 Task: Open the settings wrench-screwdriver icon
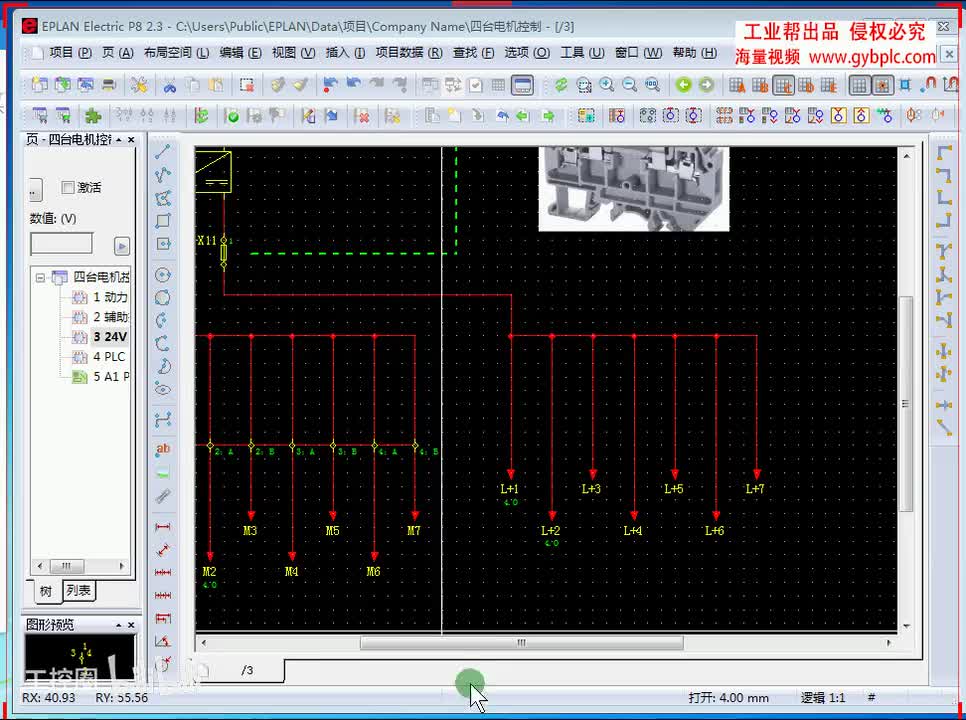coord(140,85)
